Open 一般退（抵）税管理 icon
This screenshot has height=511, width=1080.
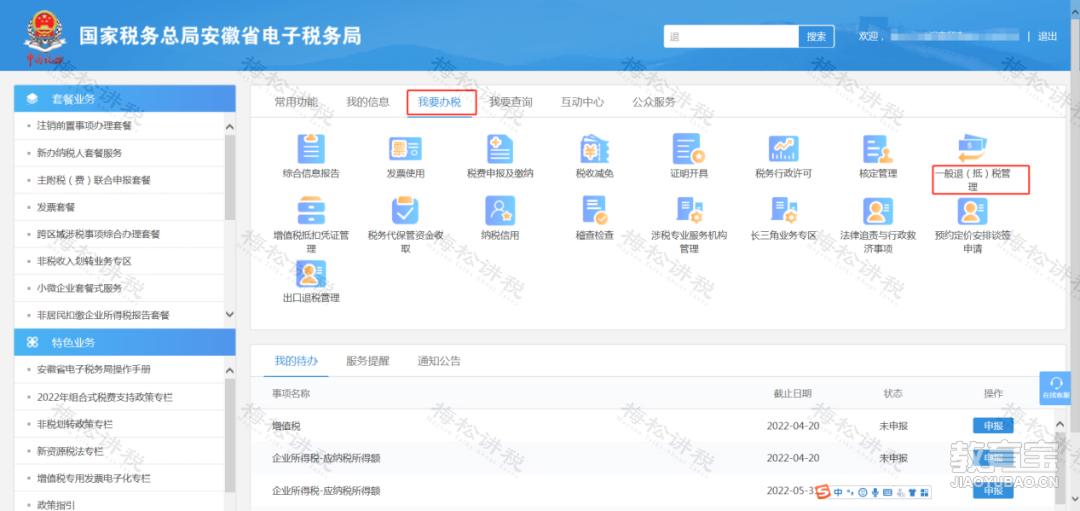point(973,149)
